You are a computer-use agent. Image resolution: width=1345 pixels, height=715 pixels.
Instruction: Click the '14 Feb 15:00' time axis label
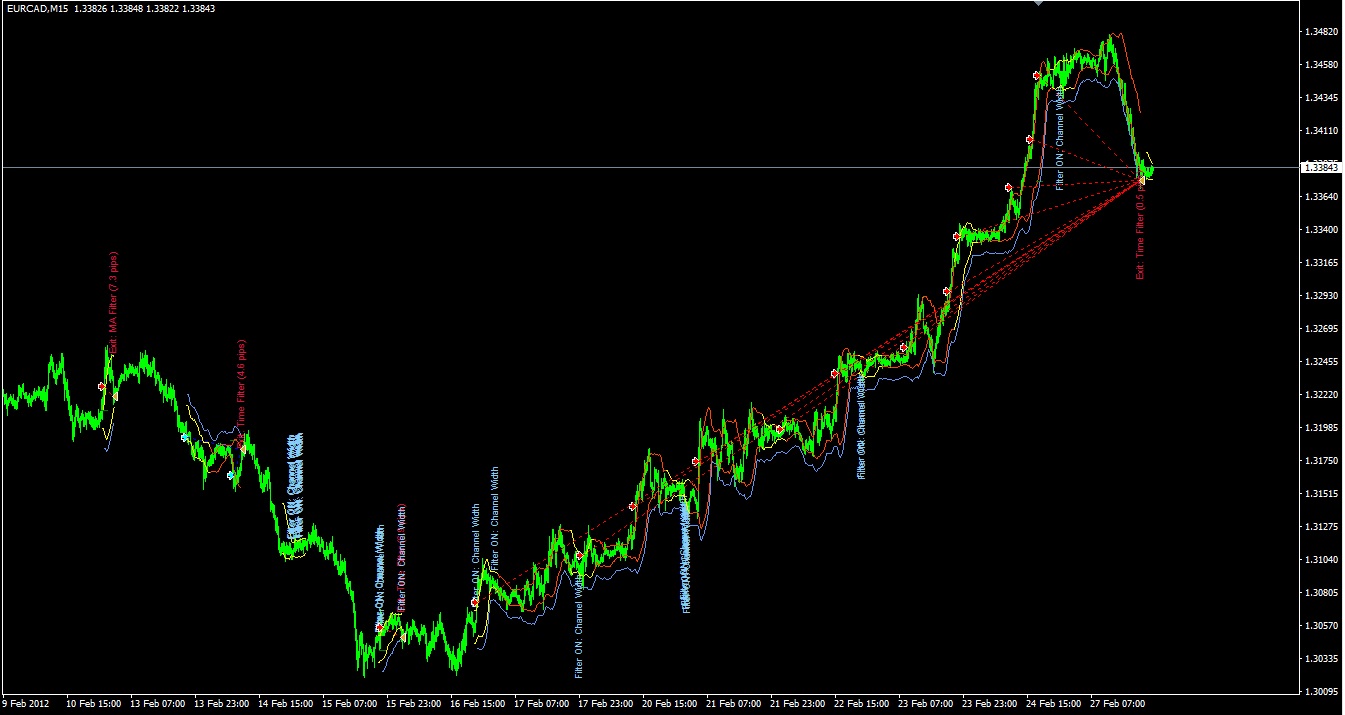click(286, 704)
